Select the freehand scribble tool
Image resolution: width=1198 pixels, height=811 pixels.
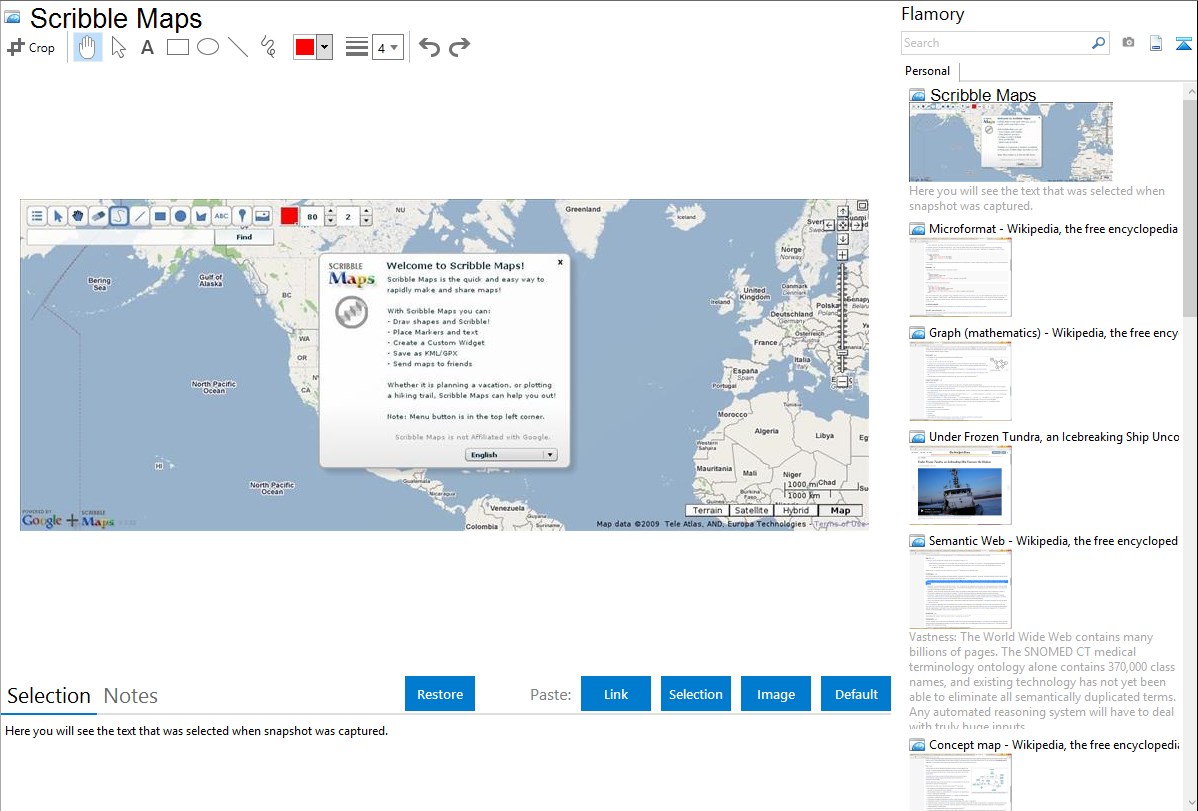[x=268, y=47]
